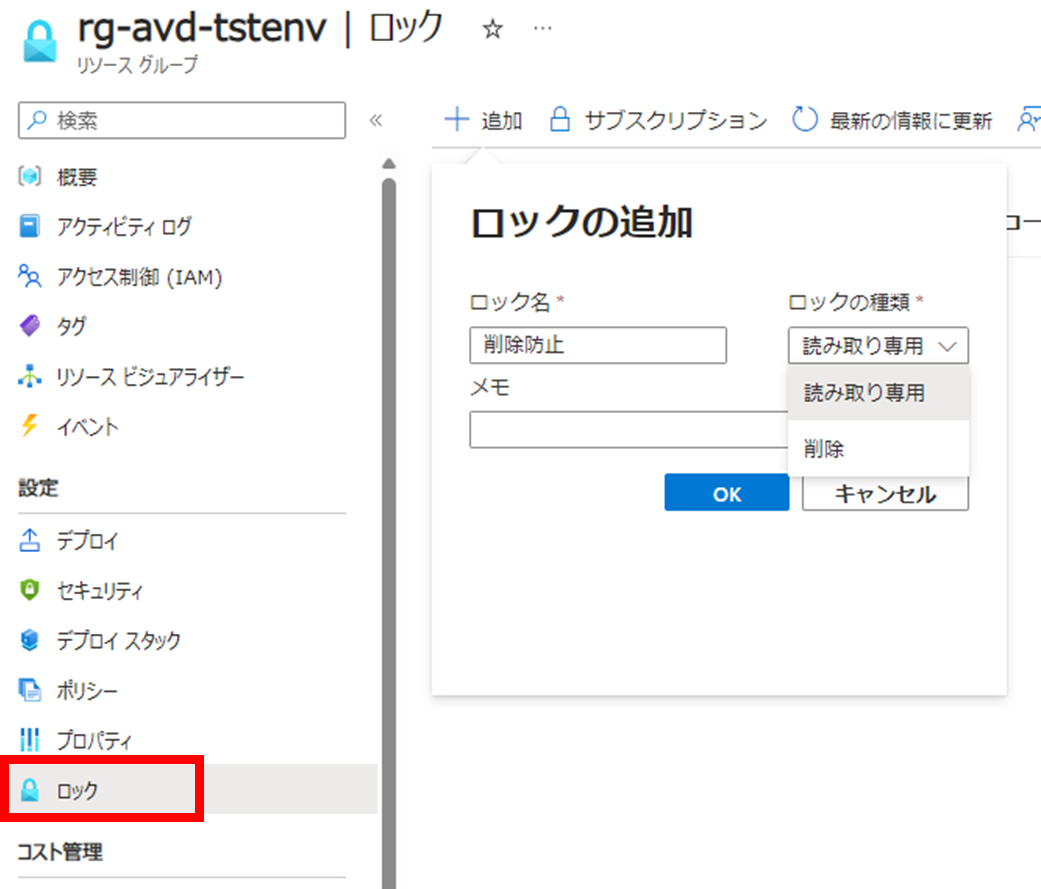Choose 削除 lock type option
Viewport: 1041px width, 889px height.
(x=824, y=449)
